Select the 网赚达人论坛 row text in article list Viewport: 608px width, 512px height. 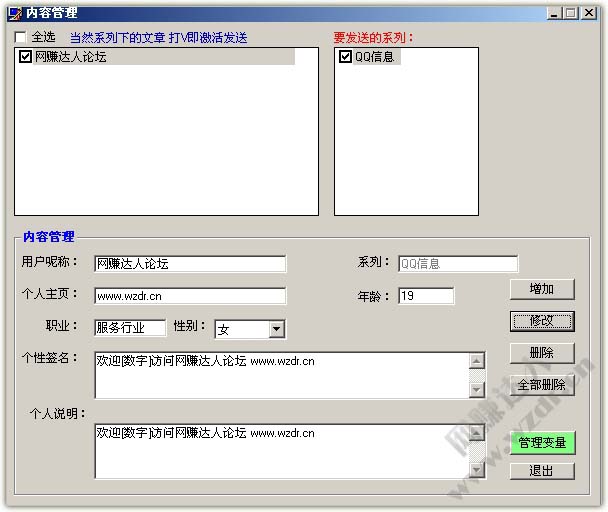pos(71,57)
